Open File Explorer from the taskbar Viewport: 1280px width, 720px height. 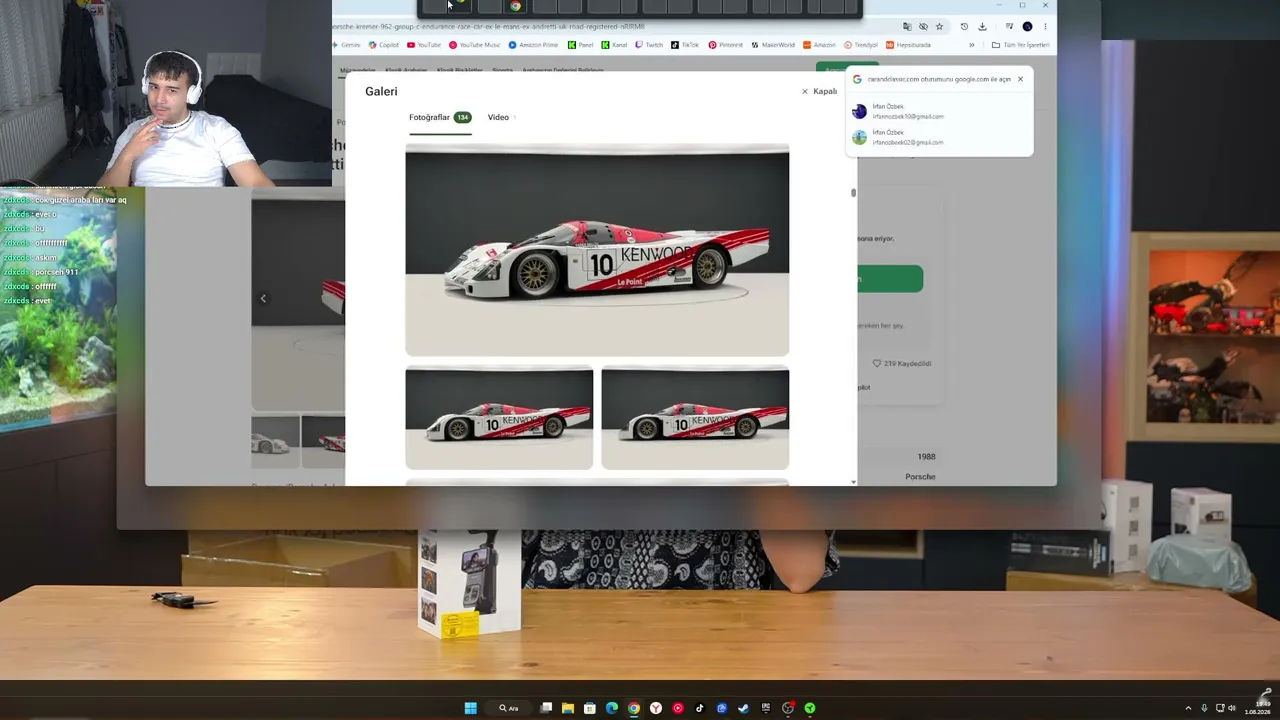(567, 708)
